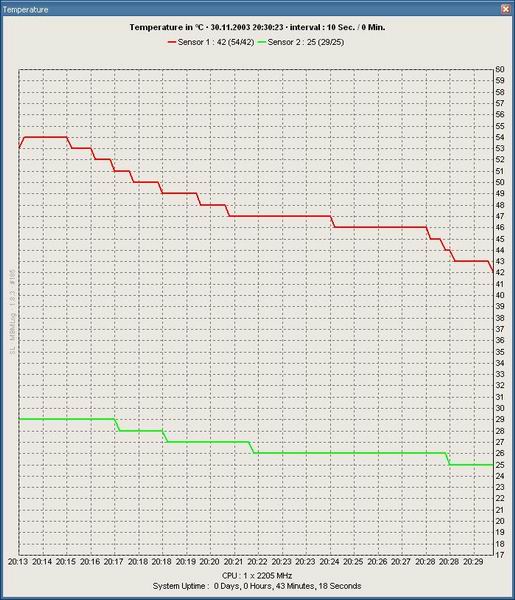Viewport: 515px width, 600px height.
Task: Click the green Sensor 2 legend swatch
Action: (262, 42)
